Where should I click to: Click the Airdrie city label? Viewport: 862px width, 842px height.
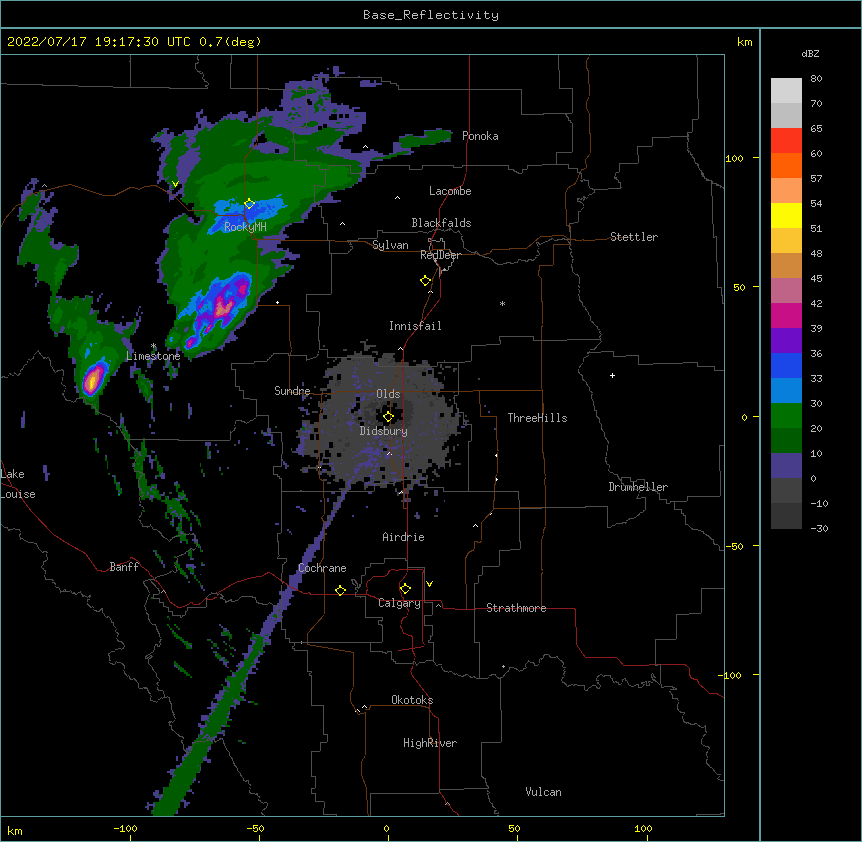click(x=403, y=537)
